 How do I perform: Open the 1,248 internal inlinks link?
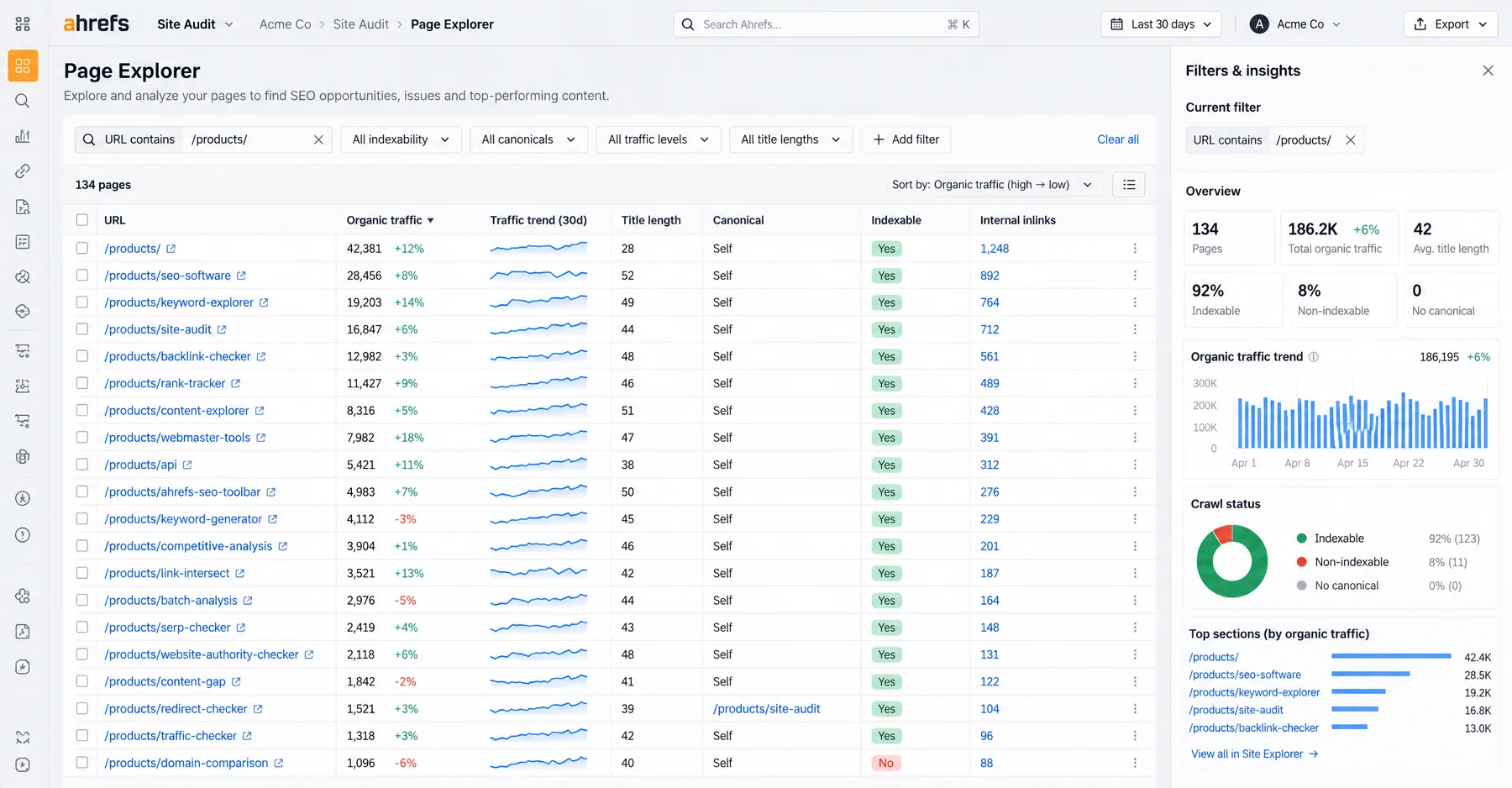[x=995, y=249]
